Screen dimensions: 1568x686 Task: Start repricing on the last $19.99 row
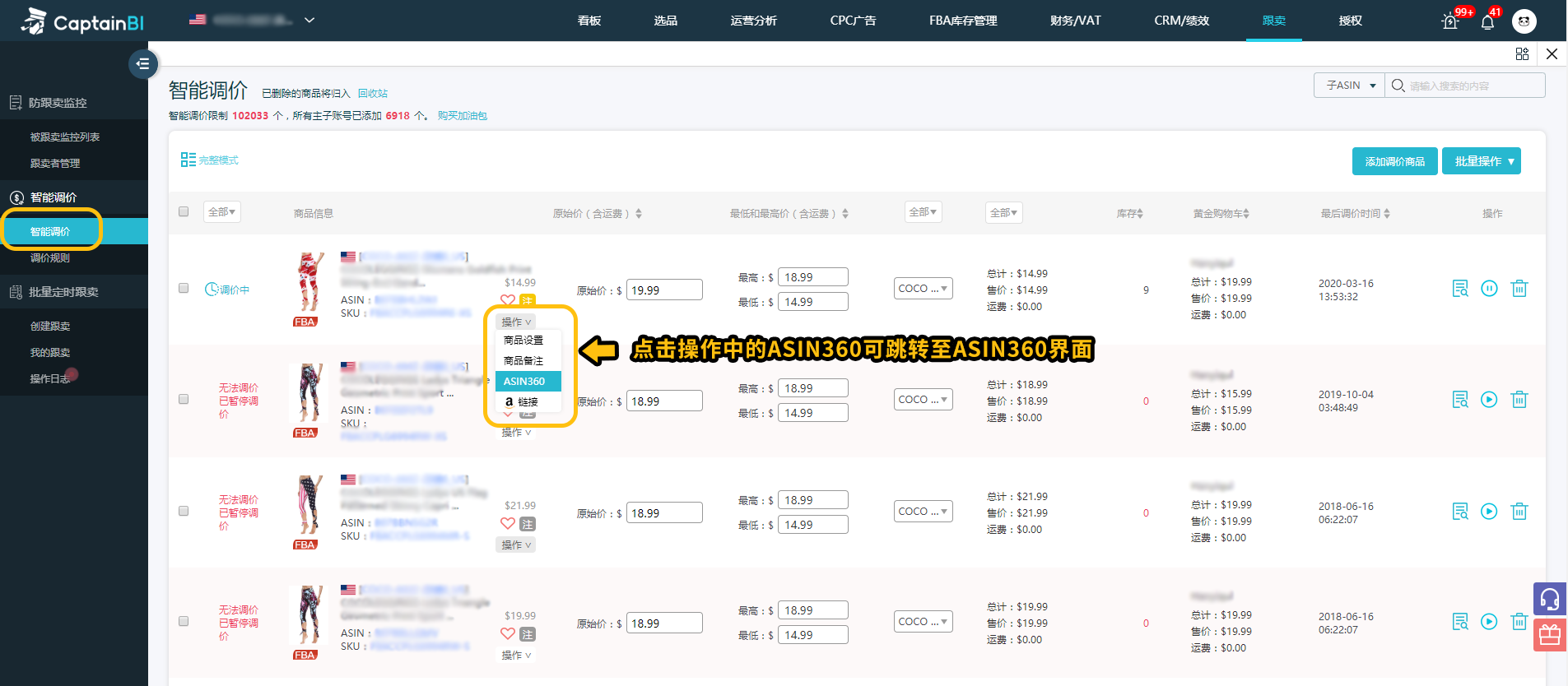tap(1489, 622)
